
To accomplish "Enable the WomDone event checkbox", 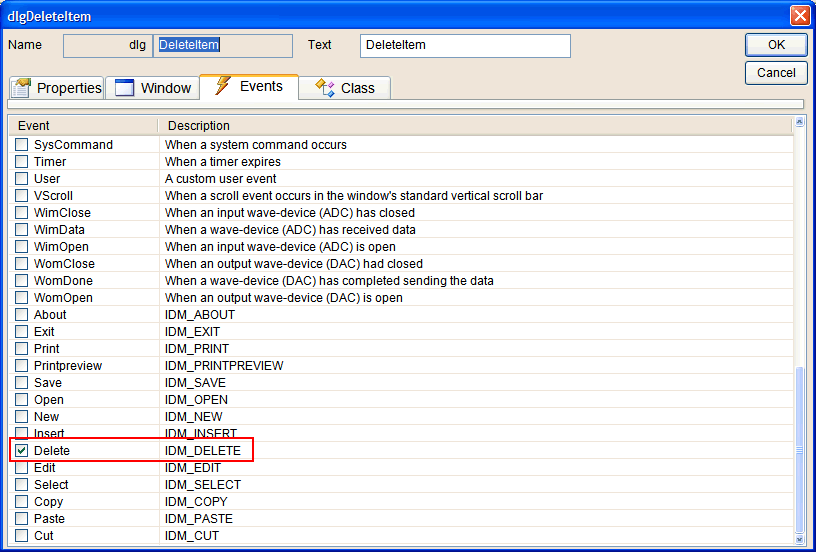I will (21, 280).
